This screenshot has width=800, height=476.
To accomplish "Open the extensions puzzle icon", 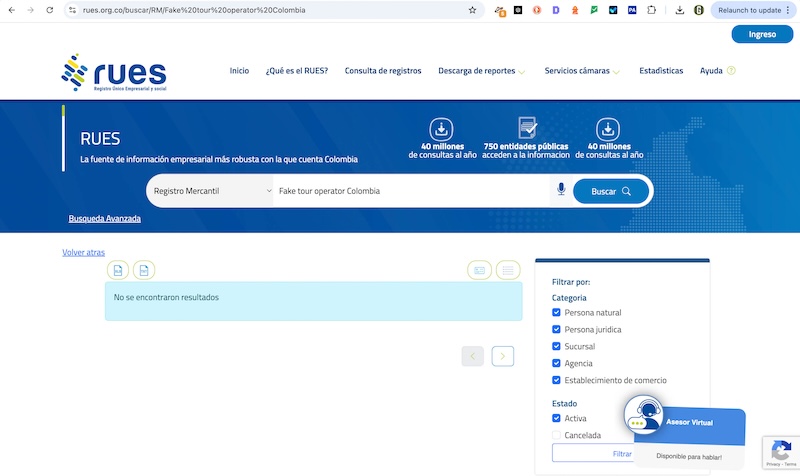I will [x=652, y=10].
